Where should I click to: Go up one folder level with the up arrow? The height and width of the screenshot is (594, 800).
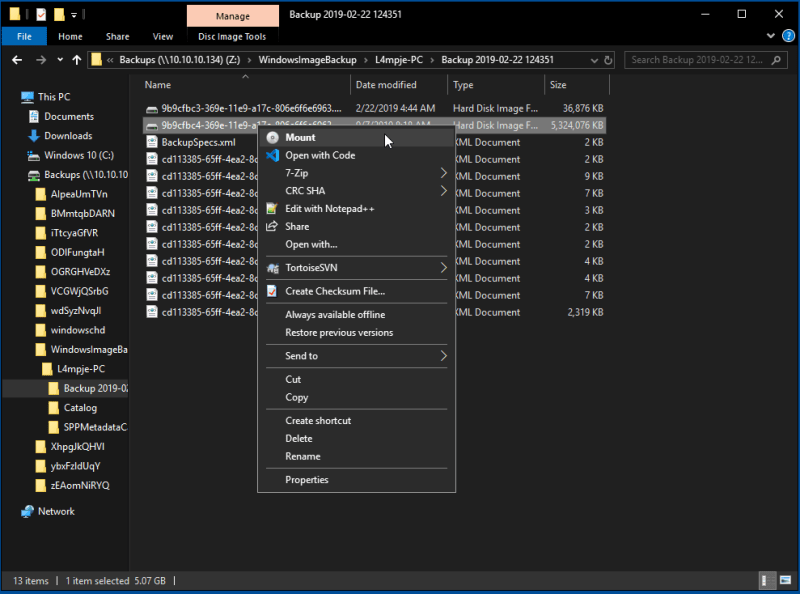tap(77, 60)
